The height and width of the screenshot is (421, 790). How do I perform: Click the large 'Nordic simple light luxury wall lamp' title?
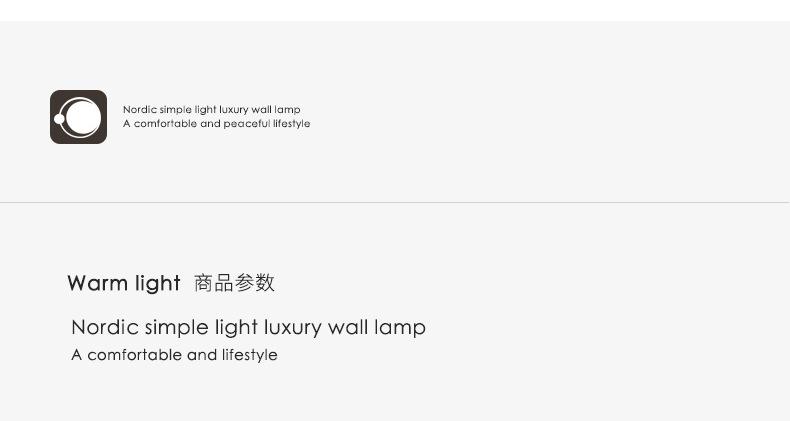[248, 328]
